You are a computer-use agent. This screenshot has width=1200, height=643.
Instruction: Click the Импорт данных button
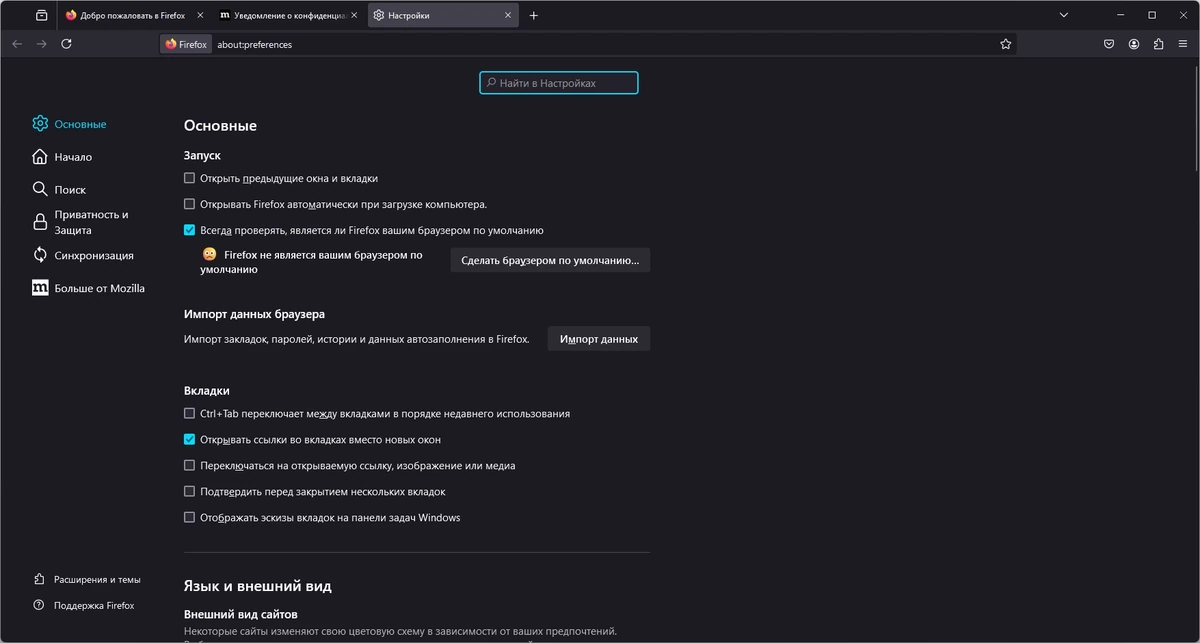point(599,339)
